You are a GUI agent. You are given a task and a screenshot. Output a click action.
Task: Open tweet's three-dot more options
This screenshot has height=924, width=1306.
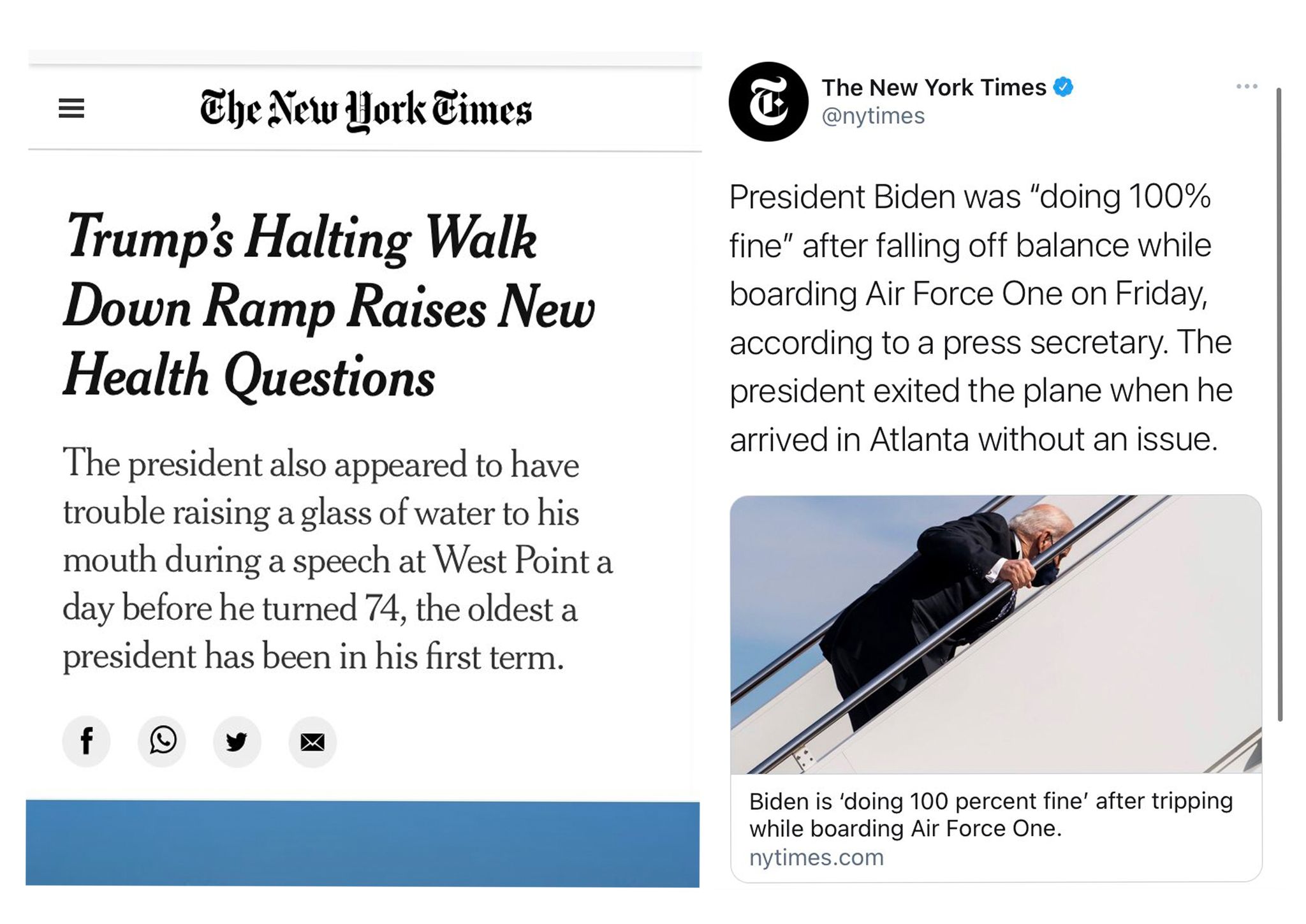1247,86
